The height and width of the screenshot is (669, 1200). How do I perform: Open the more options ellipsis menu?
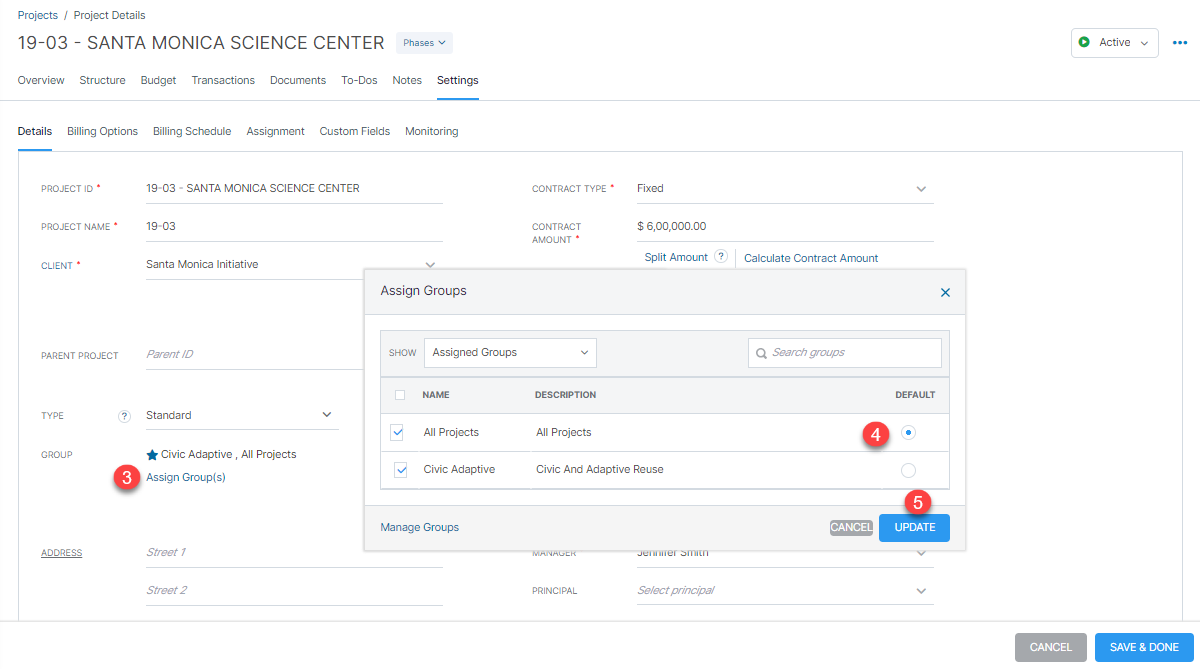(1180, 43)
